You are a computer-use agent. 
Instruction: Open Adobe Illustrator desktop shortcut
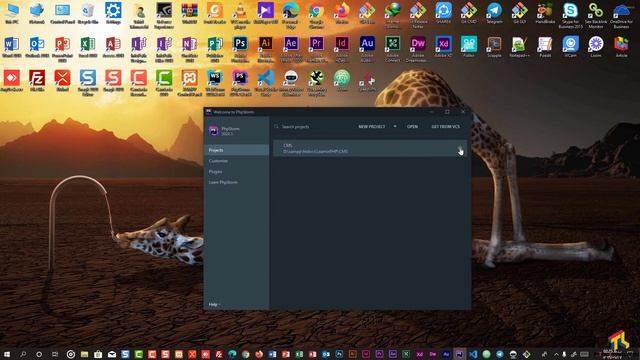265,49
